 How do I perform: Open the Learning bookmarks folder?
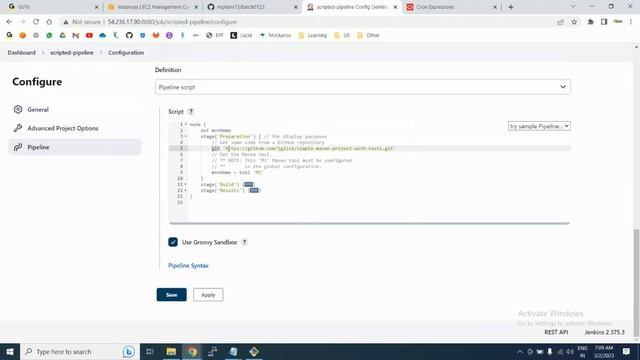[313, 36]
